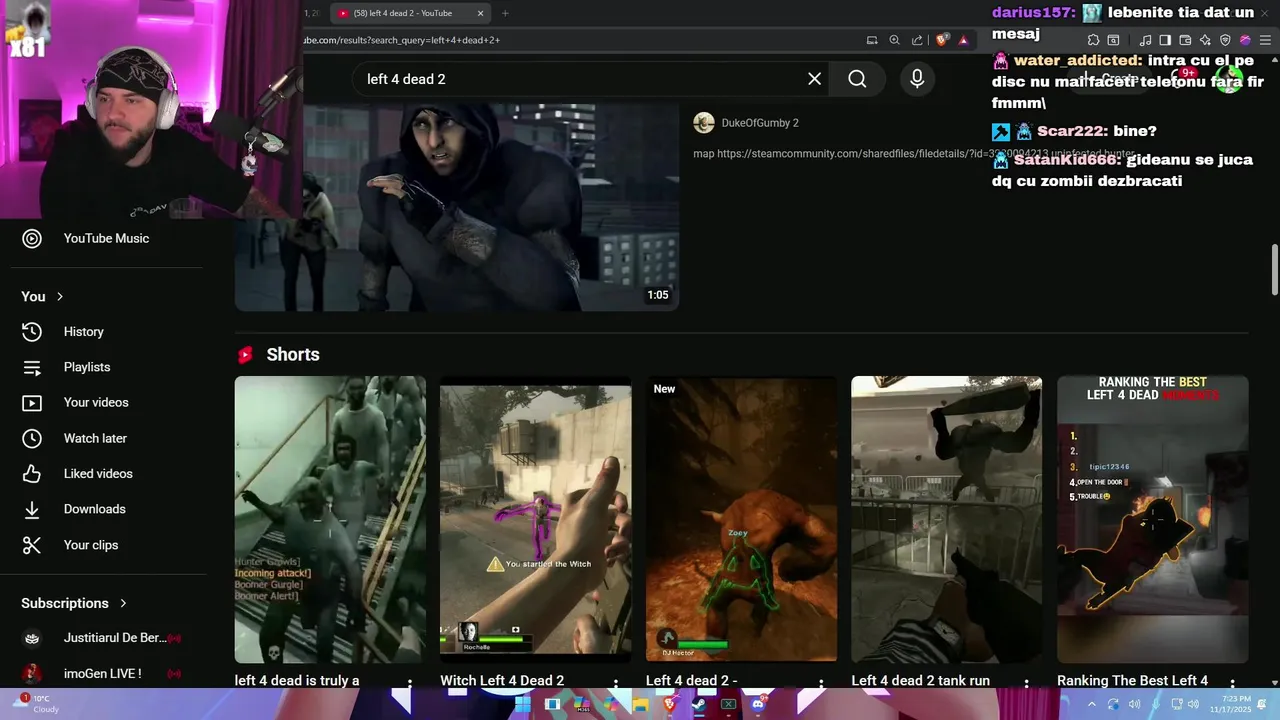
Task: Click the Your clips scissors icon
Action: (x=32, y=545)
